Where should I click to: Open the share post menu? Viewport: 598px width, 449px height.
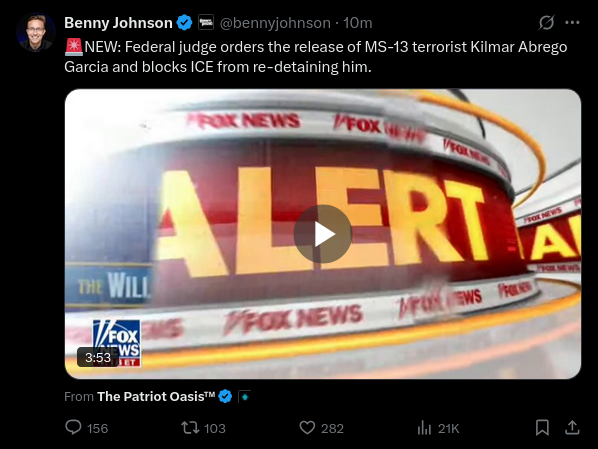[572, 428]
